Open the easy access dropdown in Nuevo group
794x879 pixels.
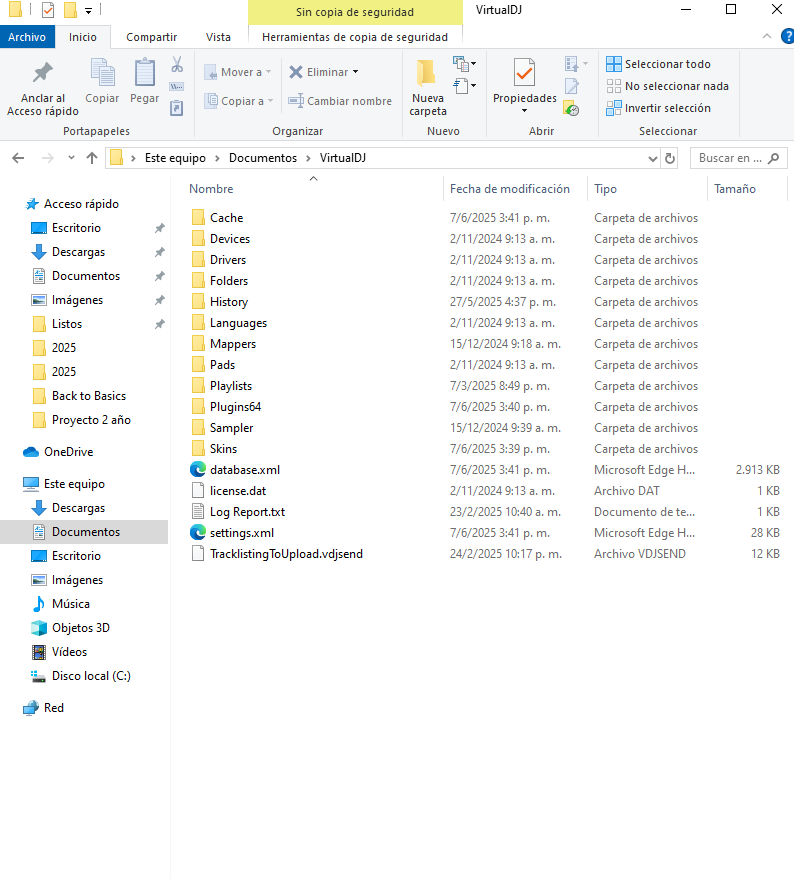pos(465,86)
